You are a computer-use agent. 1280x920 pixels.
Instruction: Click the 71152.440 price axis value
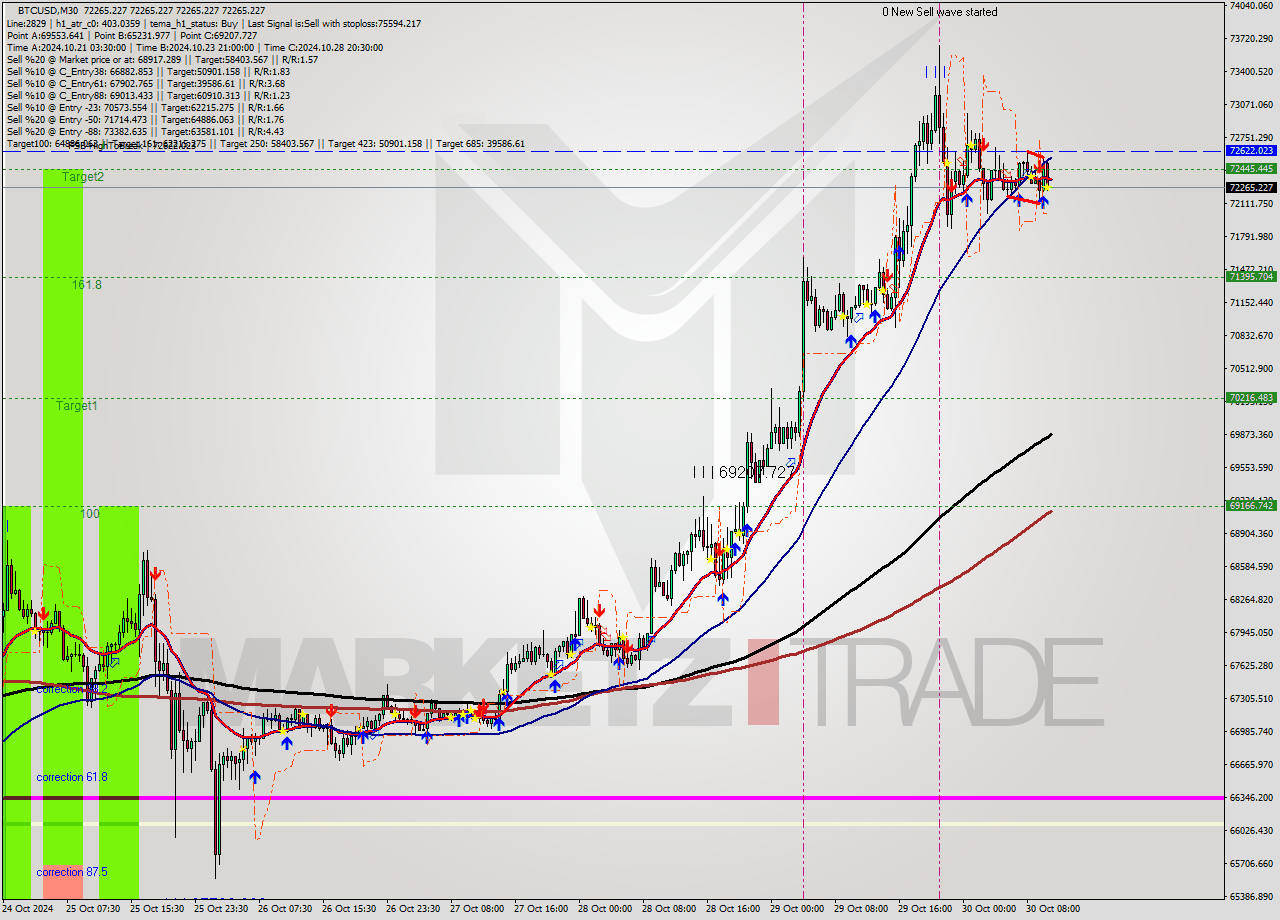1251,303
